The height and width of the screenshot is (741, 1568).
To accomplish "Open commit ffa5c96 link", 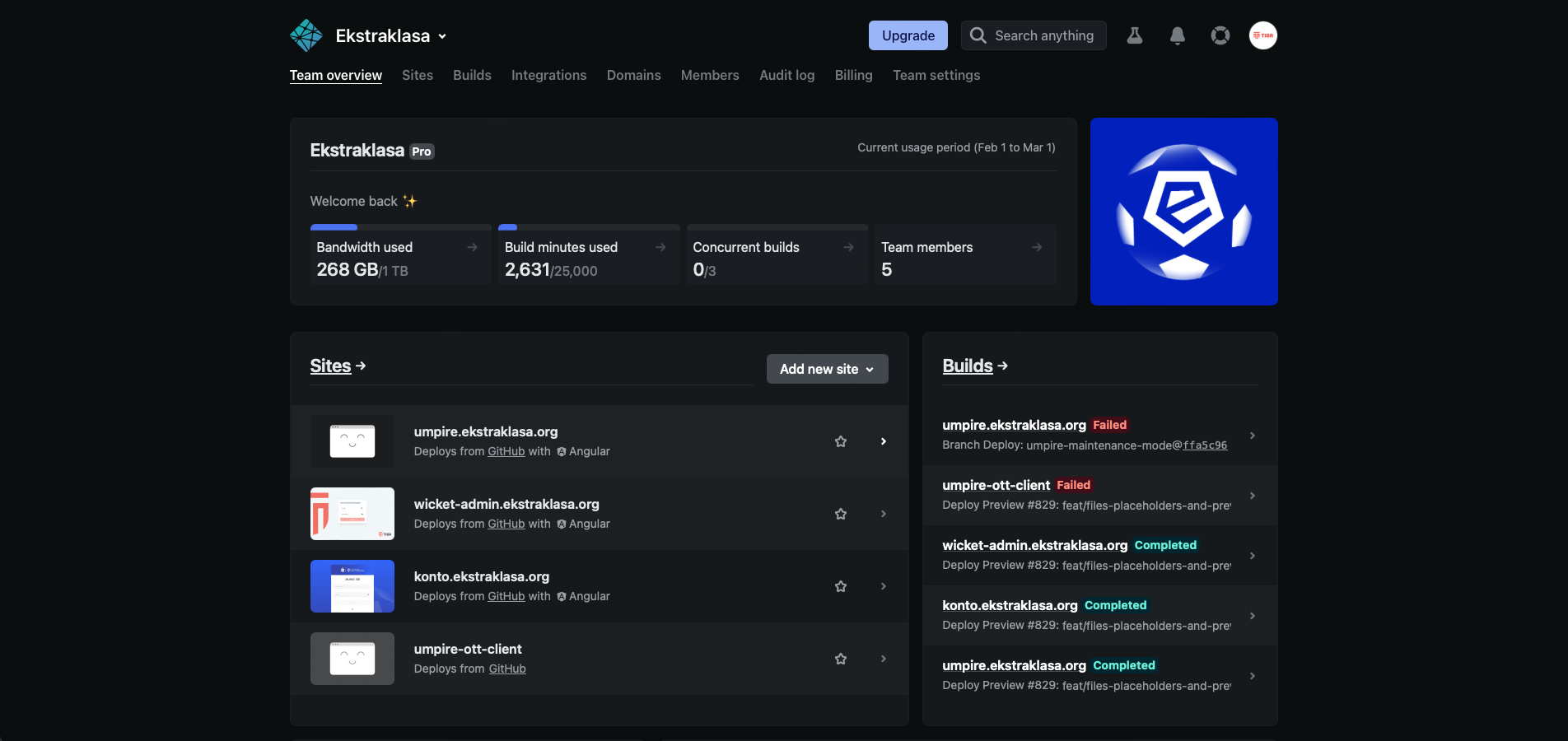I will pos(1205,445).
